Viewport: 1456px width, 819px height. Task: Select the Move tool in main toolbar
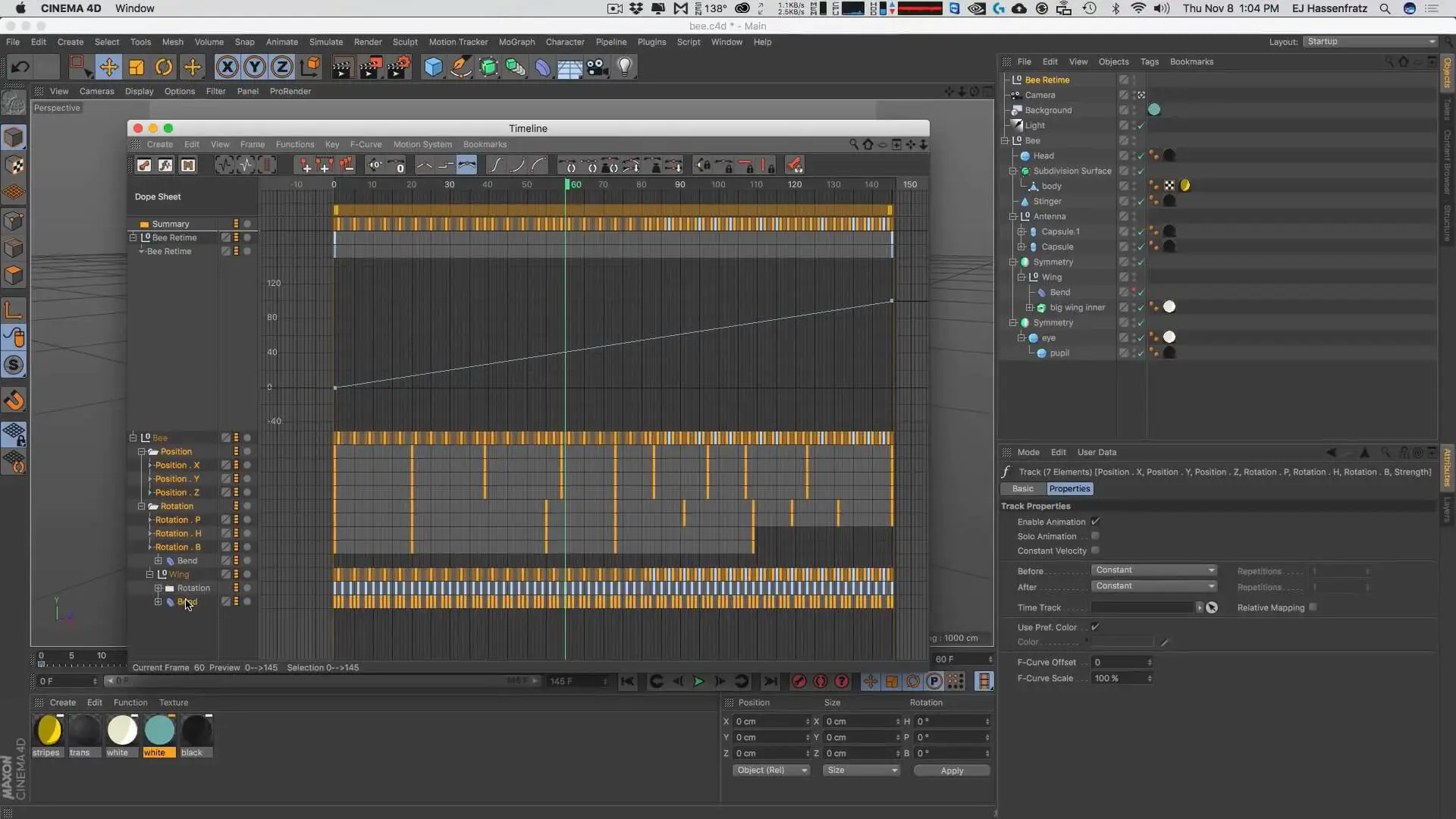(x=108, y=67)
